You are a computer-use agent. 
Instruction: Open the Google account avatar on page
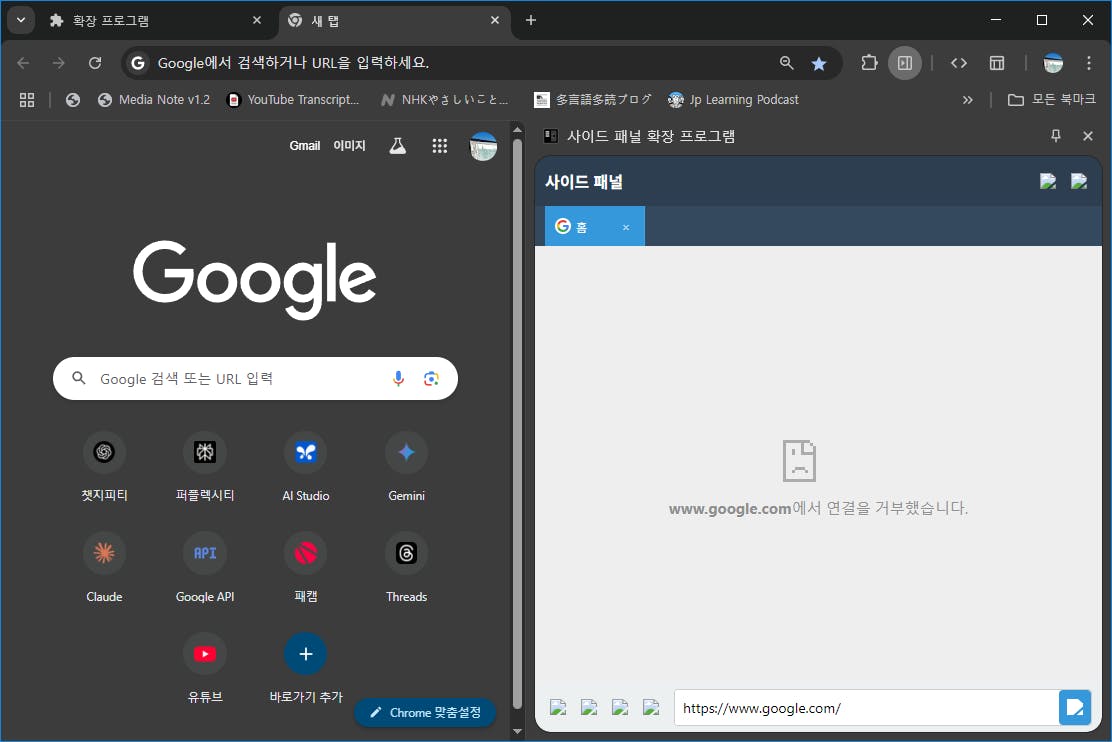483,146
